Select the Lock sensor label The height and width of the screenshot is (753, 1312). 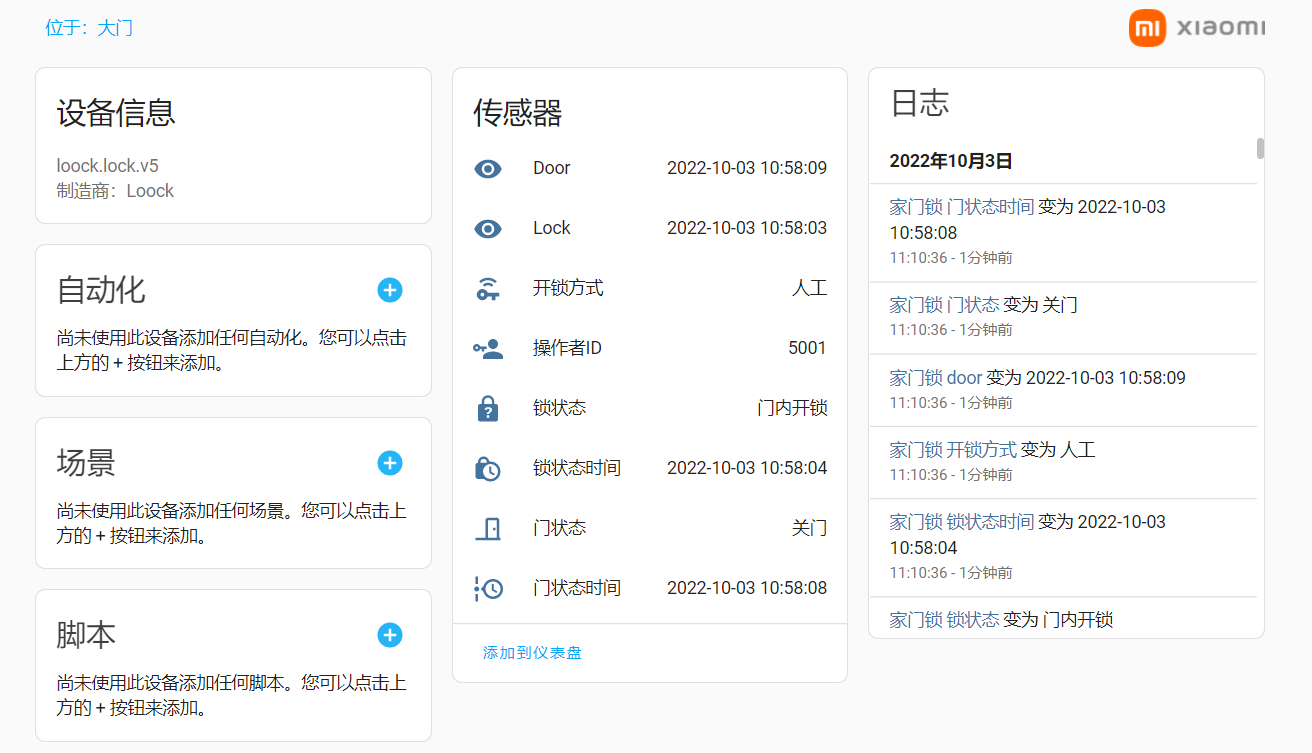click(552, 228)
